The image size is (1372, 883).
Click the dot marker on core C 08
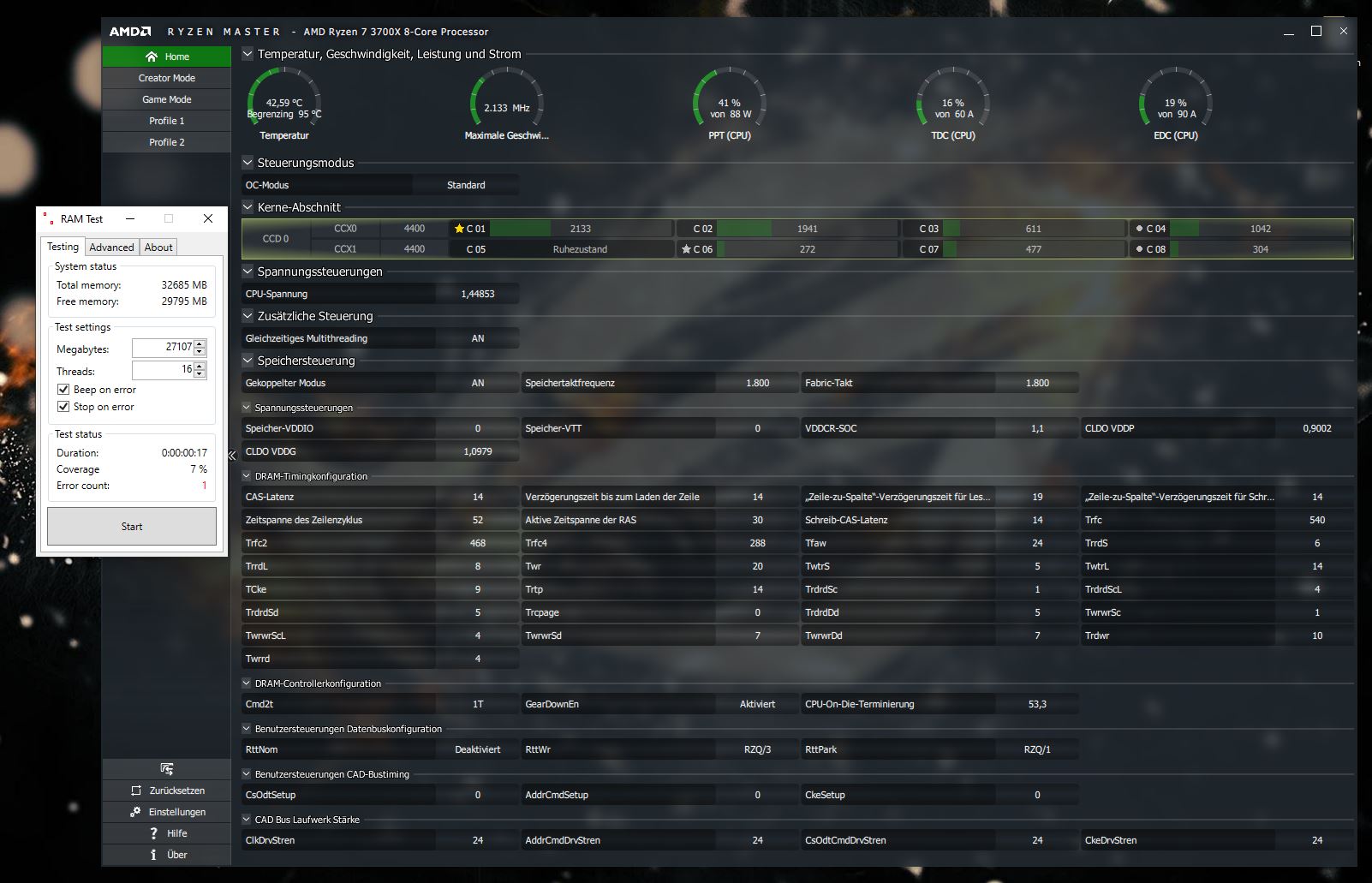coord(1139,249)
